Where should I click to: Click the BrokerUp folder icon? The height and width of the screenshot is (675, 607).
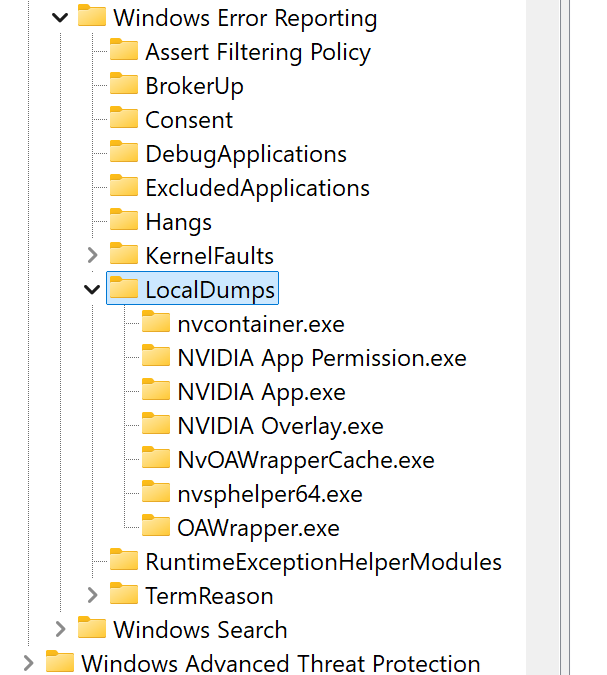pyautogui.click(x=124, y=84)
